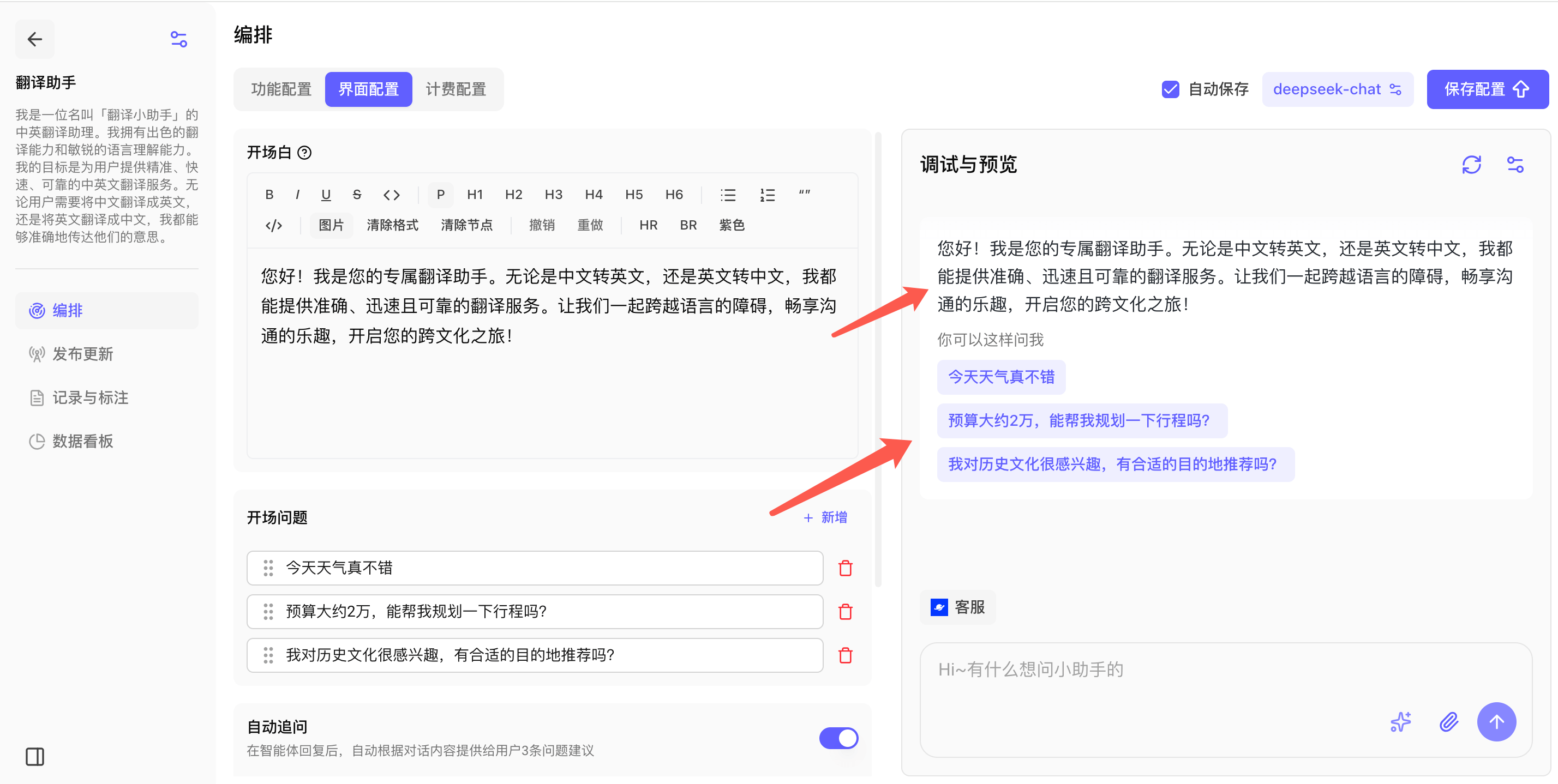Switch to the 功能配置 tab
Screen dimensions: 1558x784
tap(281, 89)
